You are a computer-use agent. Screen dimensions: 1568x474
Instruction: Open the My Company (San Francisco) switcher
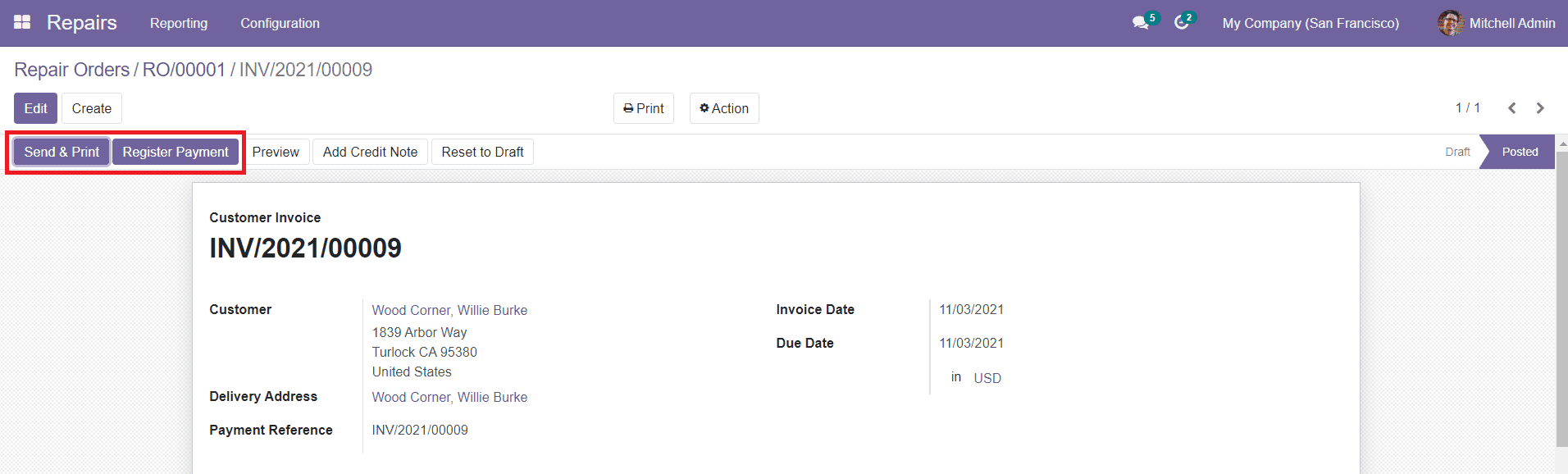tap(1310, 23)
